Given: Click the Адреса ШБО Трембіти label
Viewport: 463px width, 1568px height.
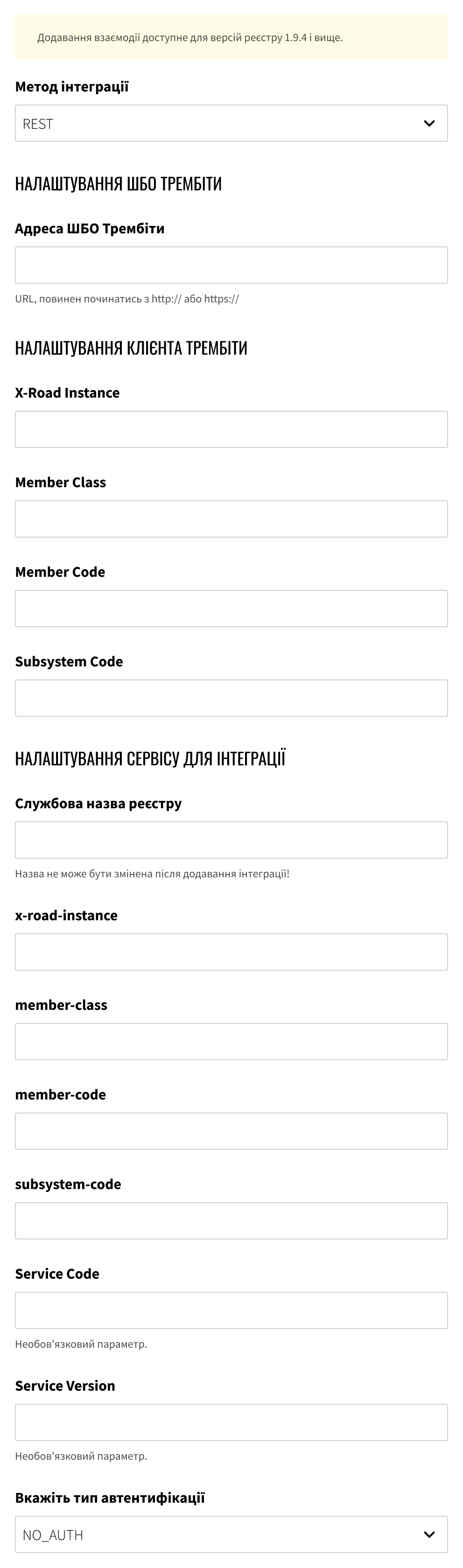Looking at the screenshot, I should click(x=90, y=228).
